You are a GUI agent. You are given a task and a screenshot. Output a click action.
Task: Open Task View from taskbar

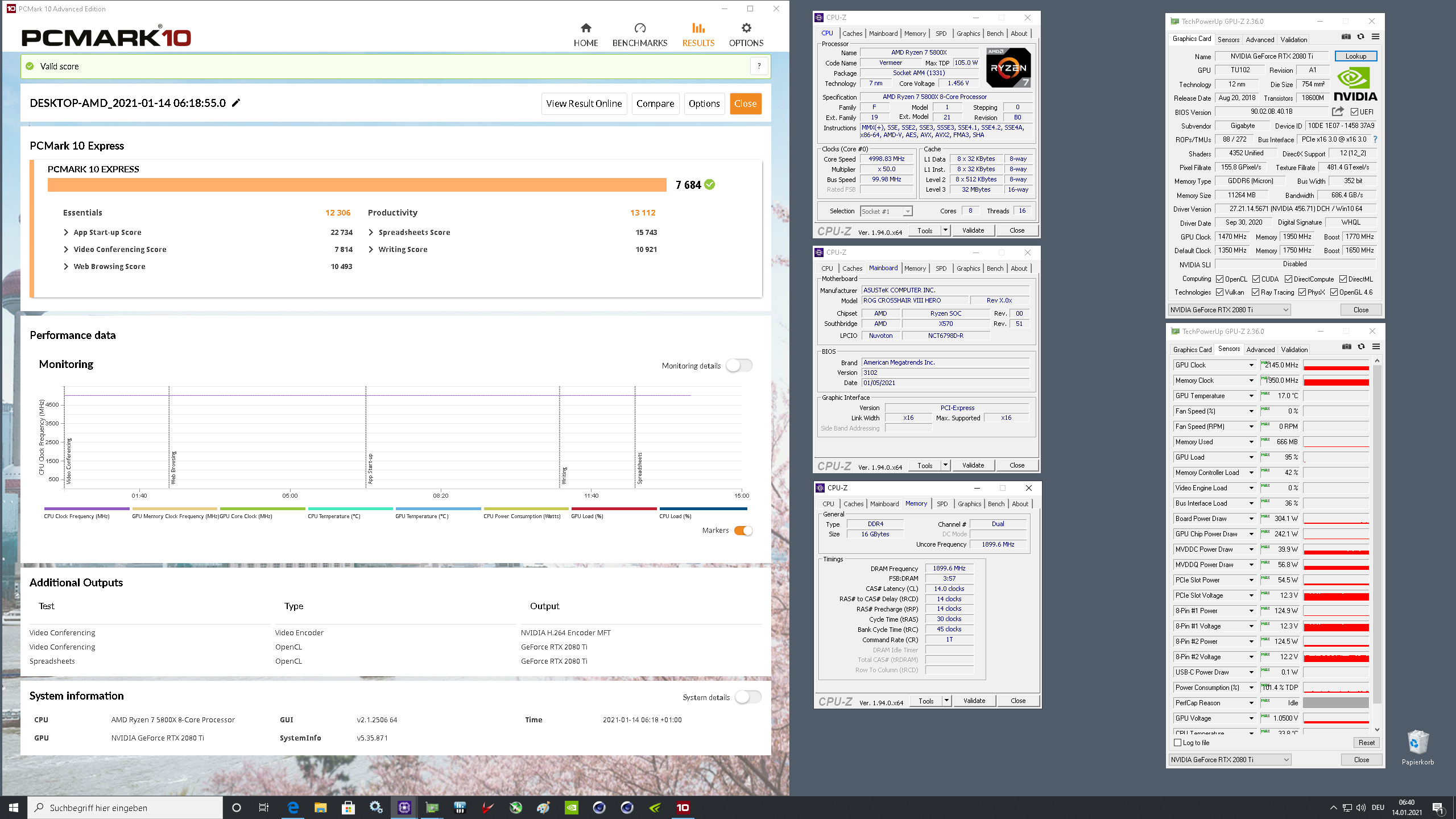click(264, 808)
